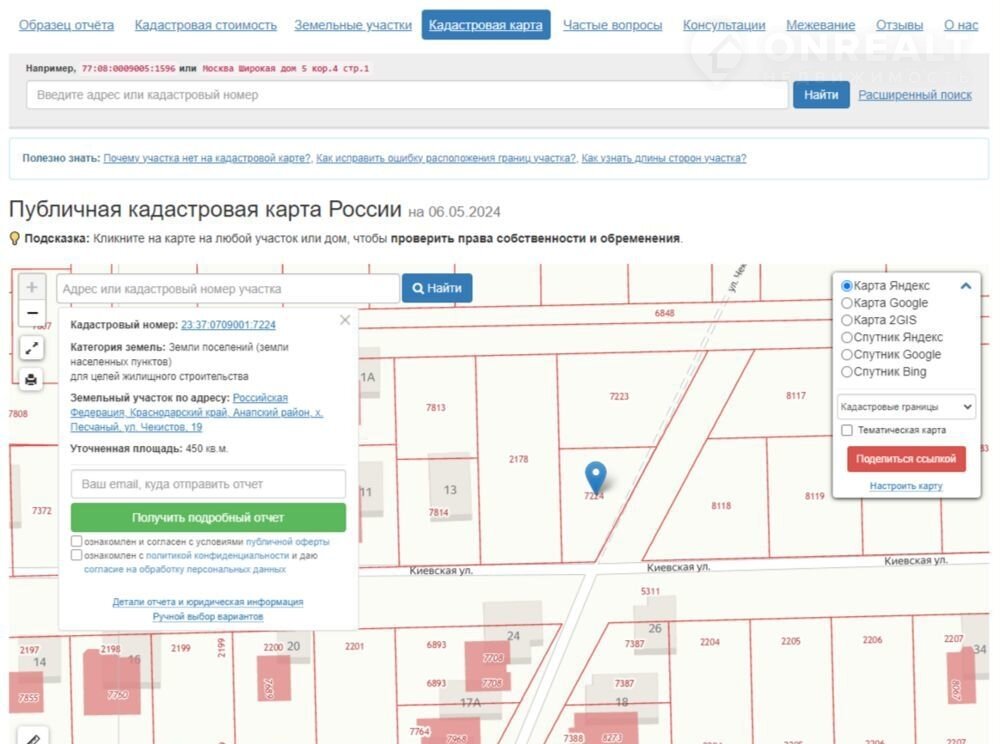
Task: Go to the Кадастровая стоимость tab
Action: coord(205,25)
